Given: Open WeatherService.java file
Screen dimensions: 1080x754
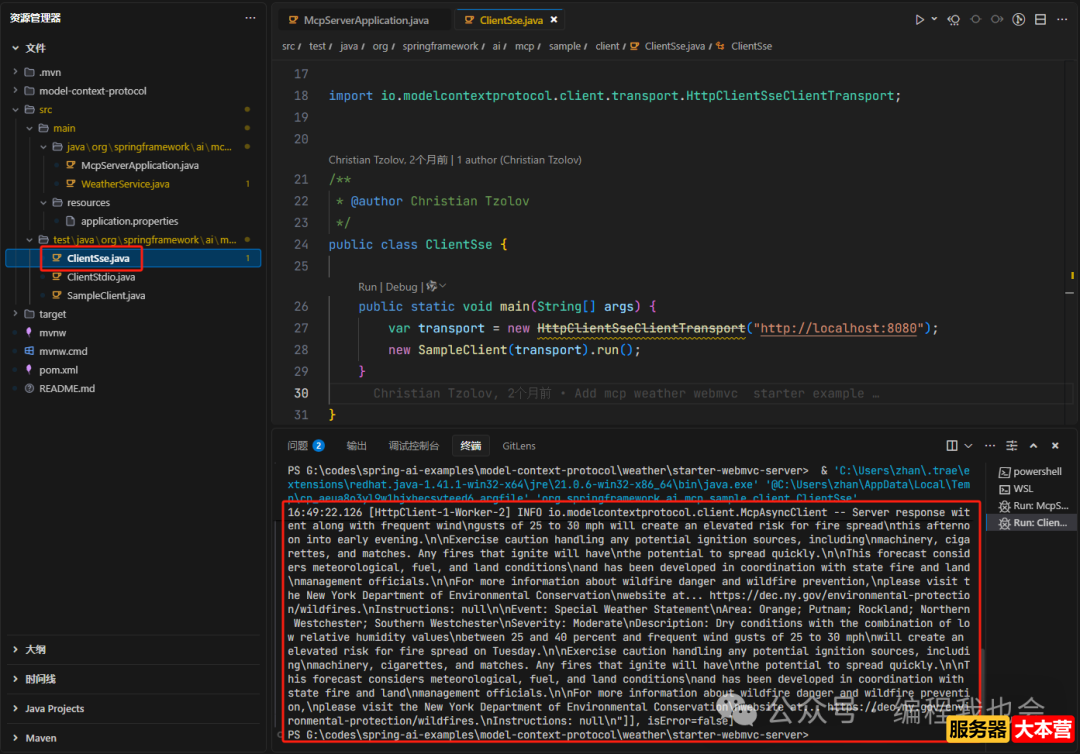Looking at the screenshot, I should tap(125, 184).
